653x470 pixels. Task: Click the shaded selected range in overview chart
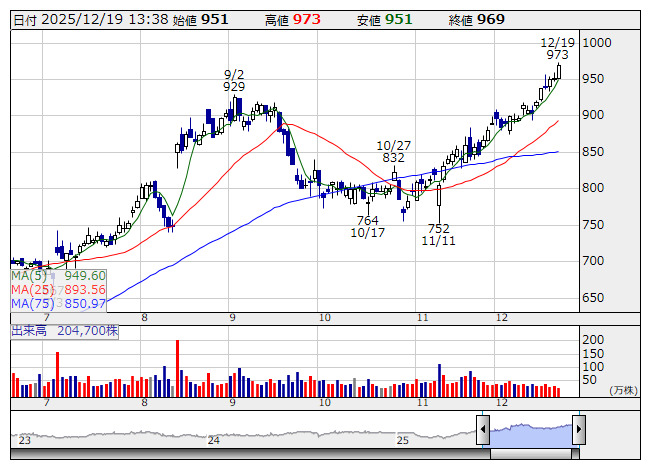coord(531,436)
